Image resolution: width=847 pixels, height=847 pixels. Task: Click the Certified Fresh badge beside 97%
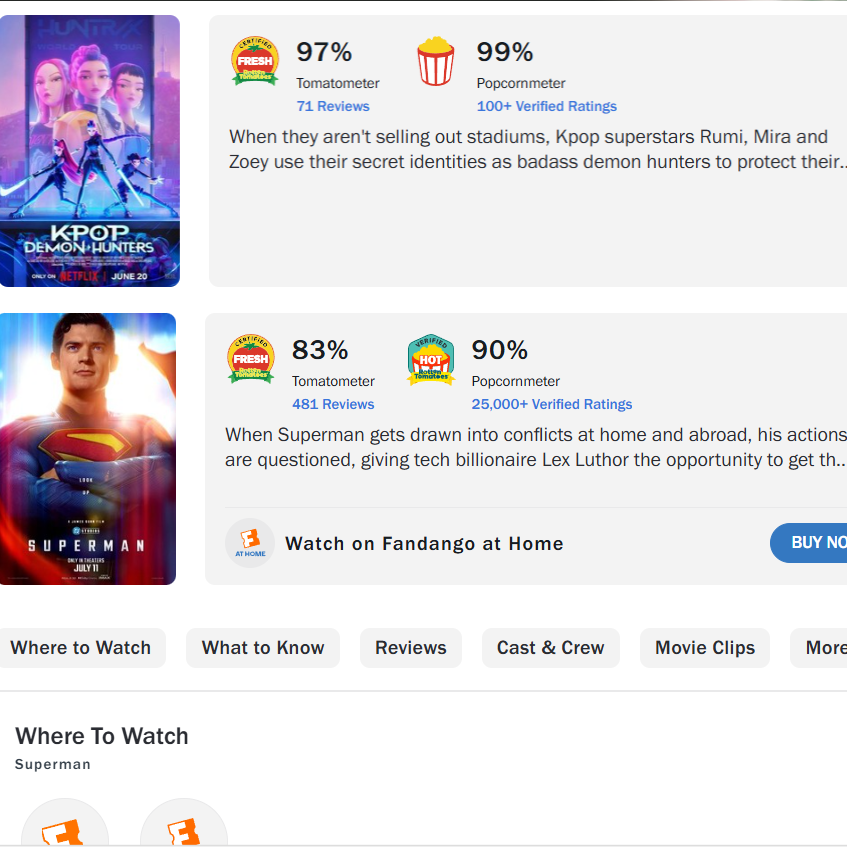point(254,61)
